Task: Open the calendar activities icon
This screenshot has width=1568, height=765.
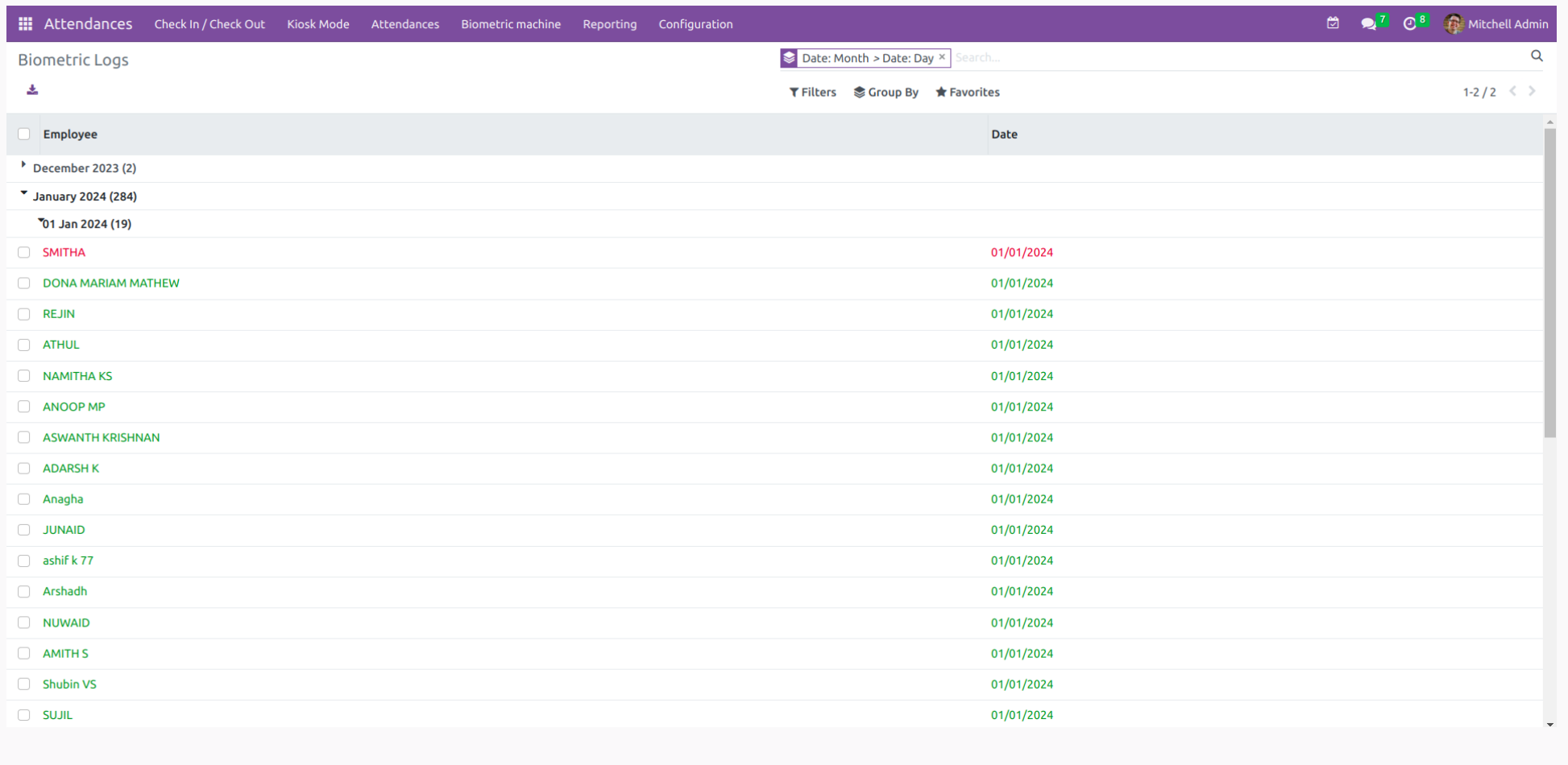Action: click(x=1332, y=23)
